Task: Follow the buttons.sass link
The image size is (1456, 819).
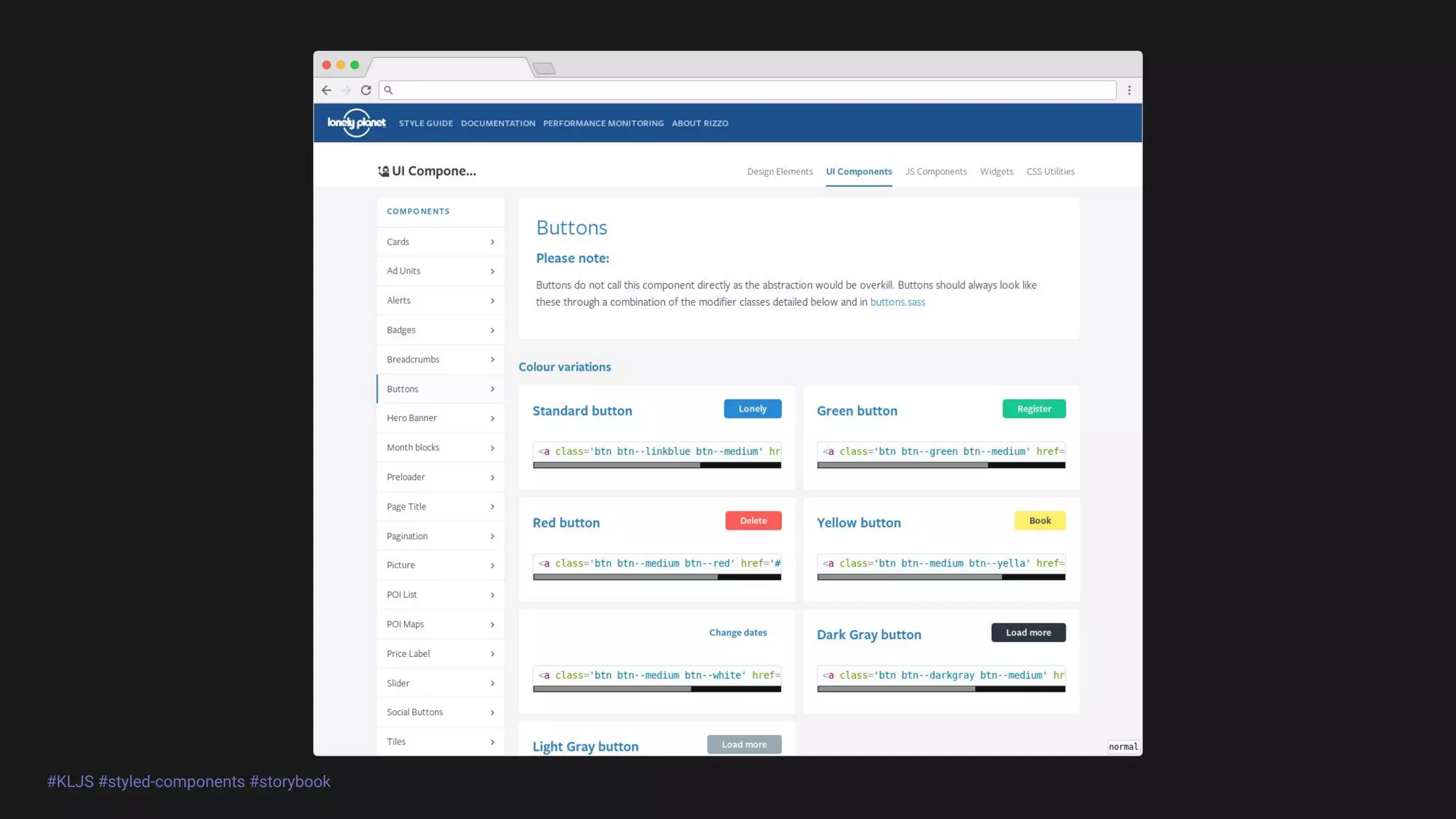Action: [x=897, y=302]
